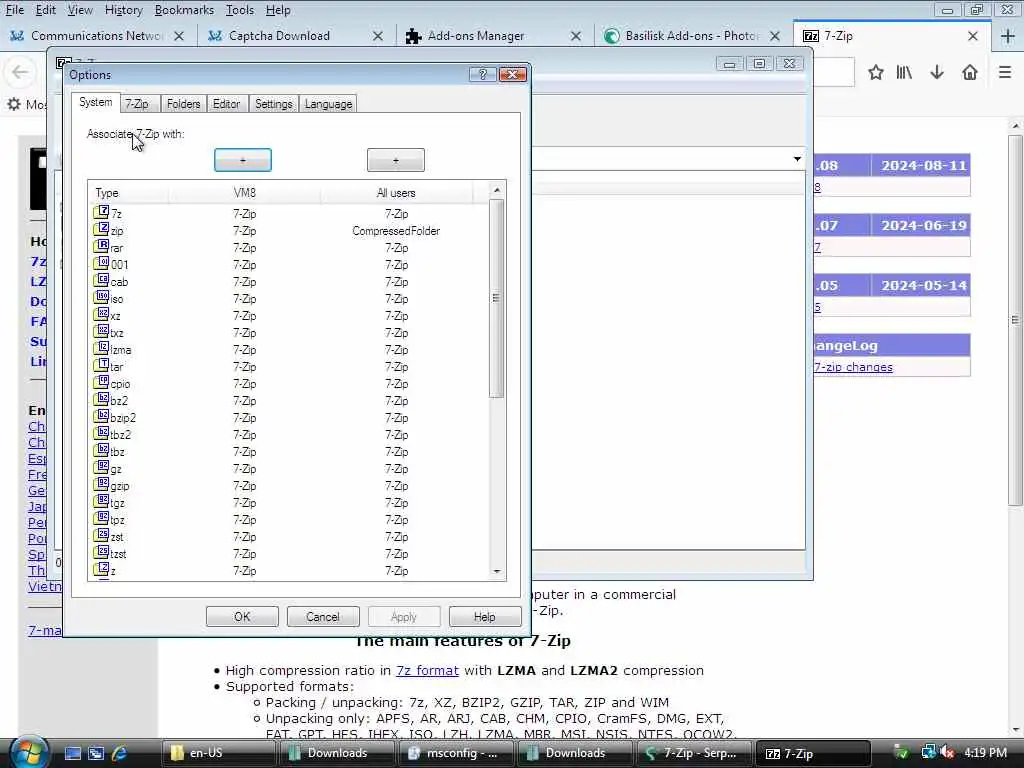Select the gzip file type icon
This screenshot has width=1024, height=768.
101,484
